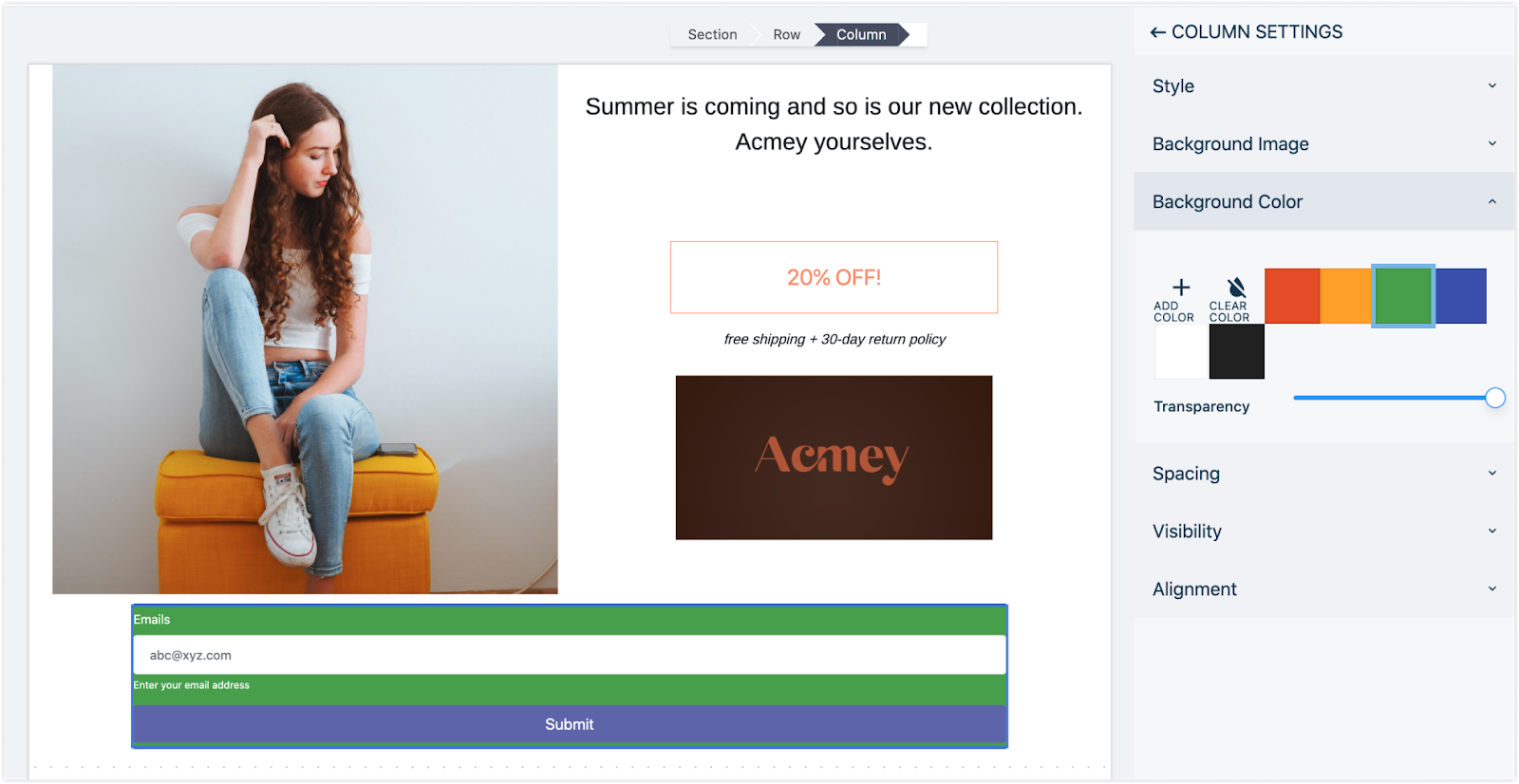Select the Column breadcrumb tab
Image resolution: width=1519 pixels, height=784 pixels.
coord(861,35)
